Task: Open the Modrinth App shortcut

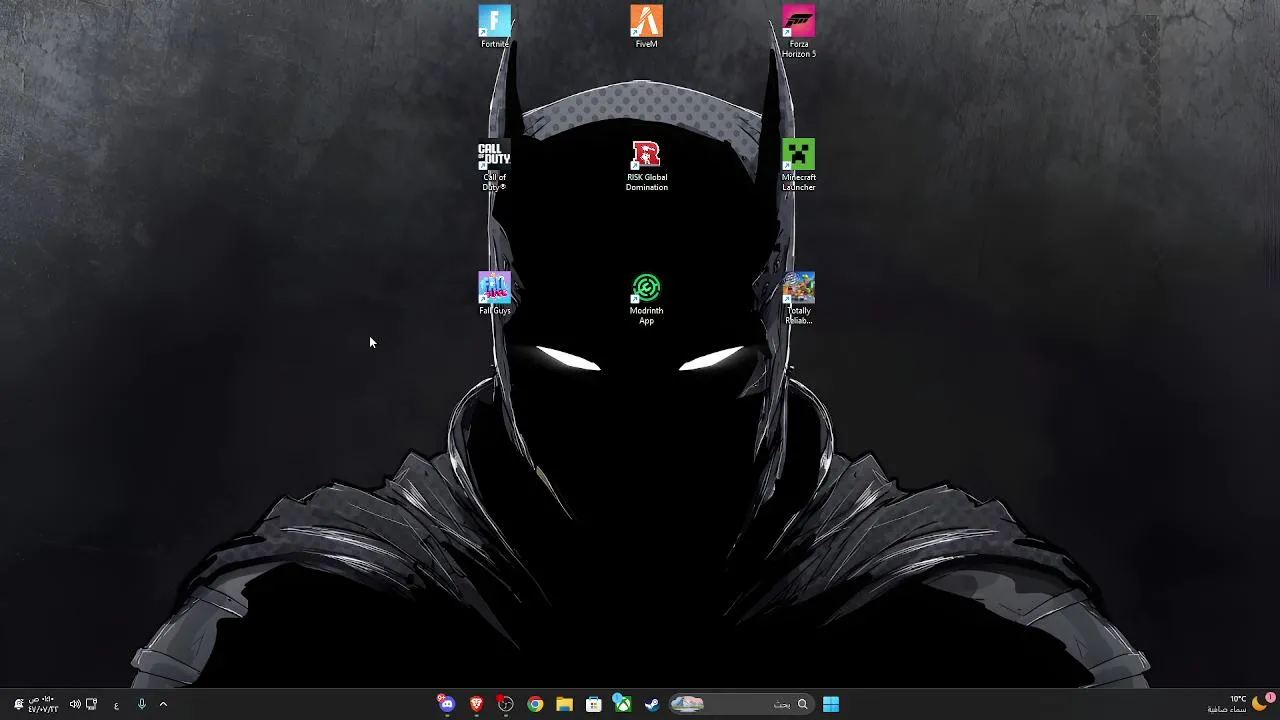Action: (x=646, y=299)
